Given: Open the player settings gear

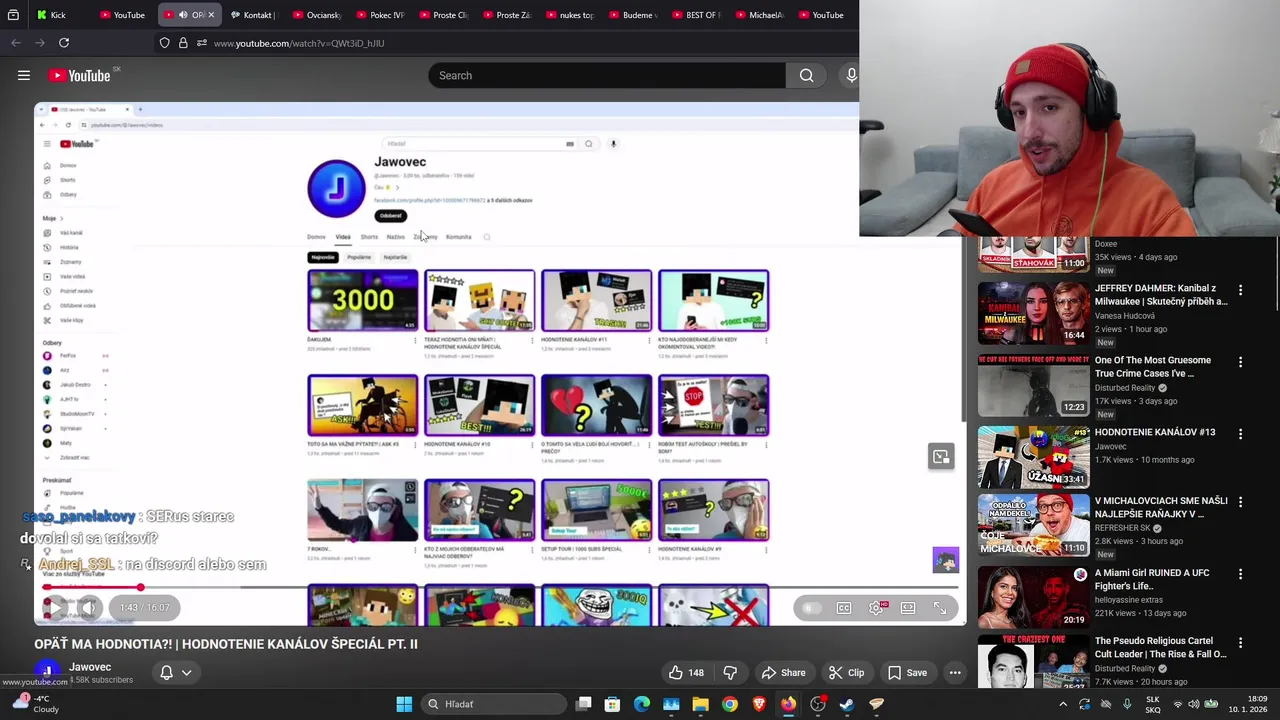Looking at the screenshot, I should click(876, 608).
